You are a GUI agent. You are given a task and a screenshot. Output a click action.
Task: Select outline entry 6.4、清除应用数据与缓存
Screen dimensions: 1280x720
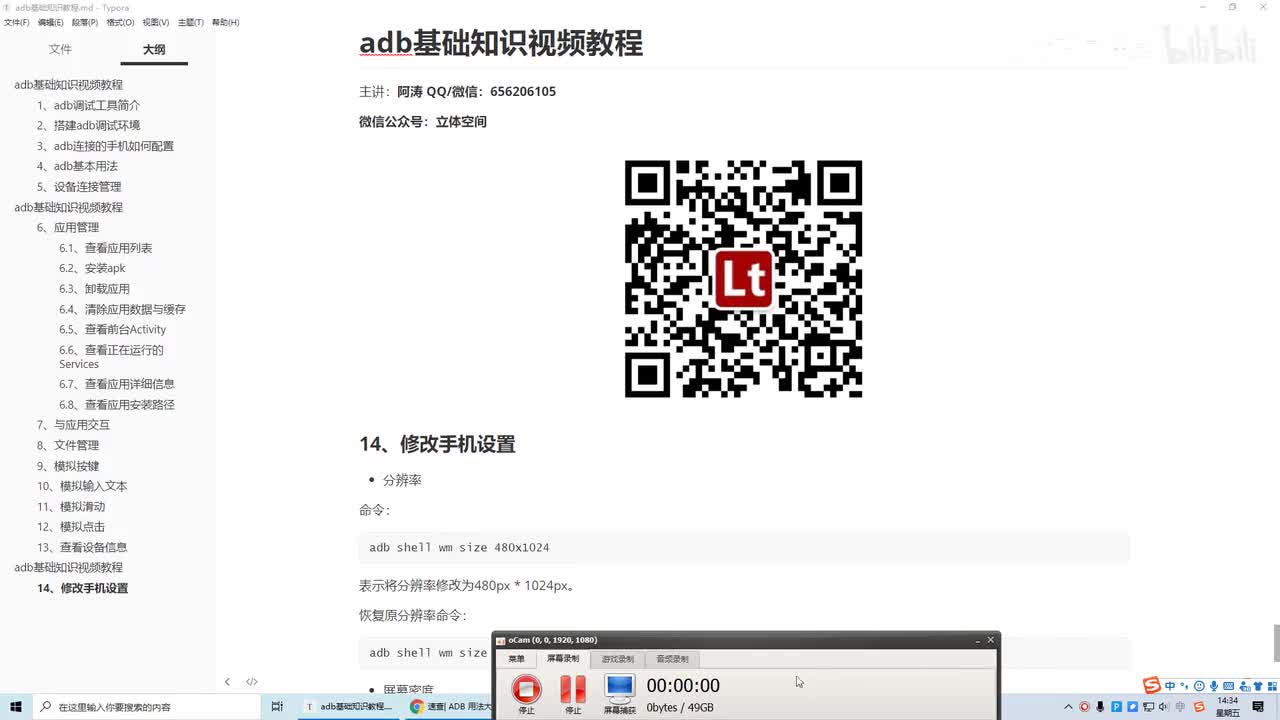tap(122, 309)
